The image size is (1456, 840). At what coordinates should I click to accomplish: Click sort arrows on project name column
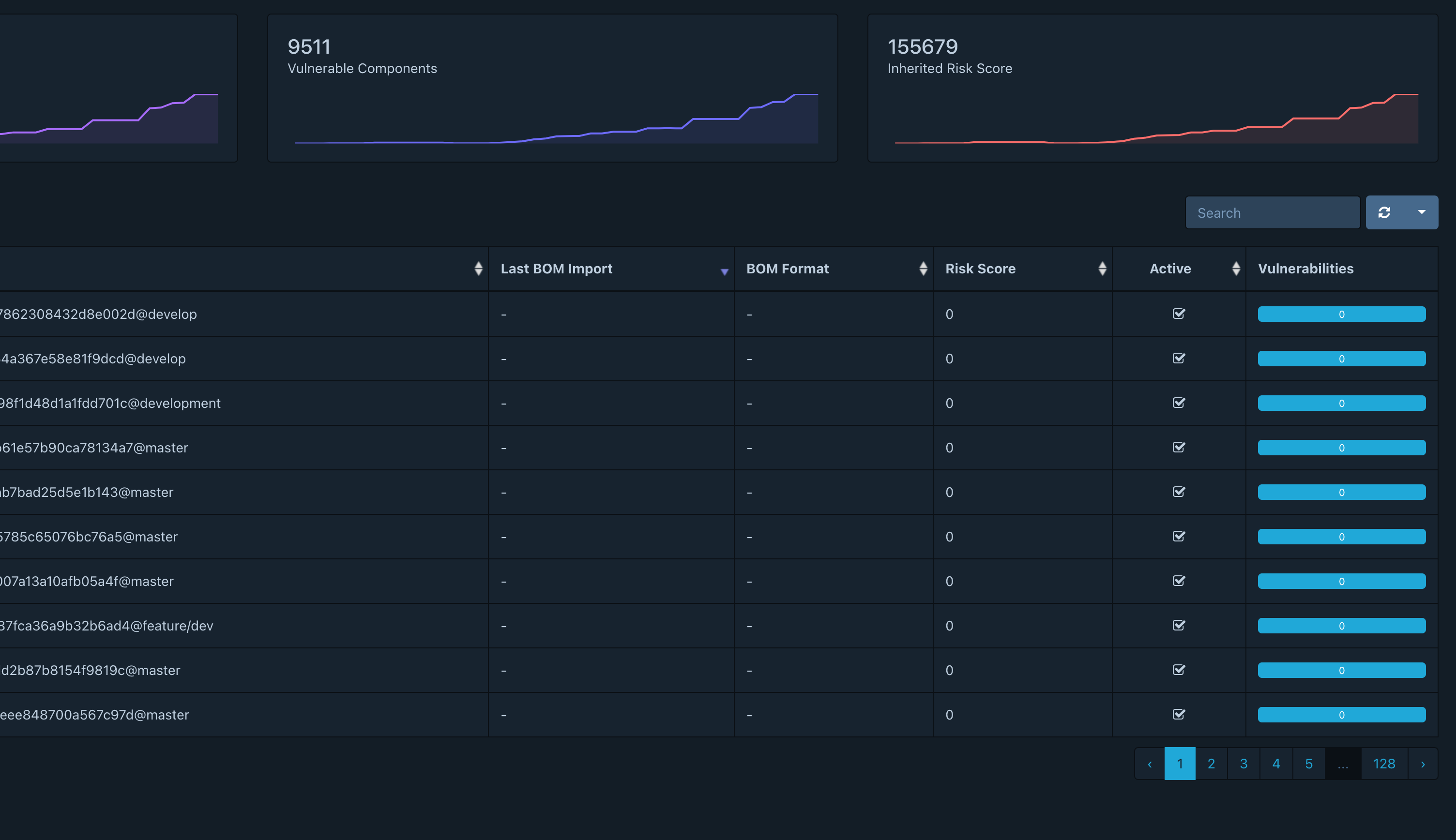[x=478, y=269]
